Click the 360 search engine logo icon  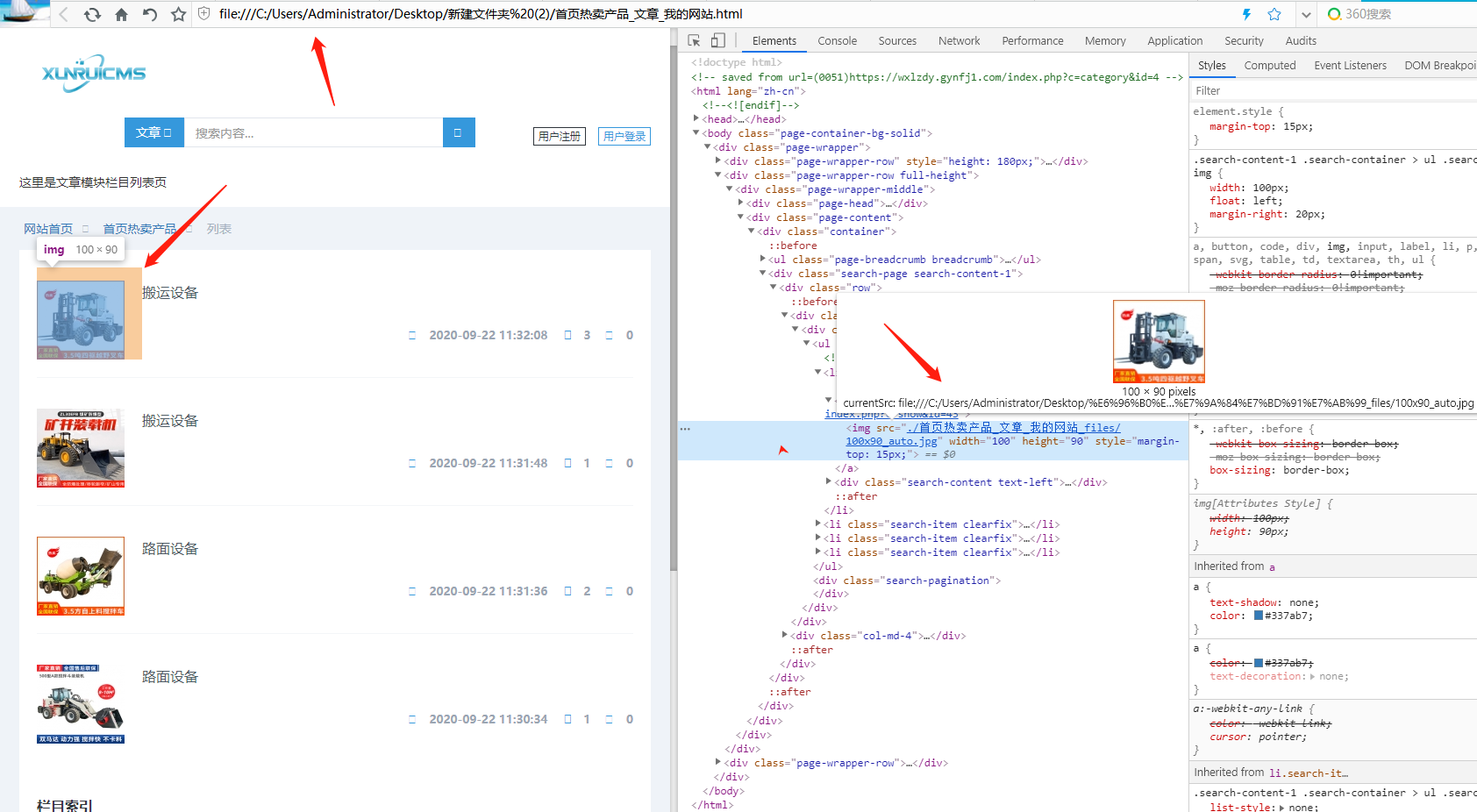pos(1334,14)
